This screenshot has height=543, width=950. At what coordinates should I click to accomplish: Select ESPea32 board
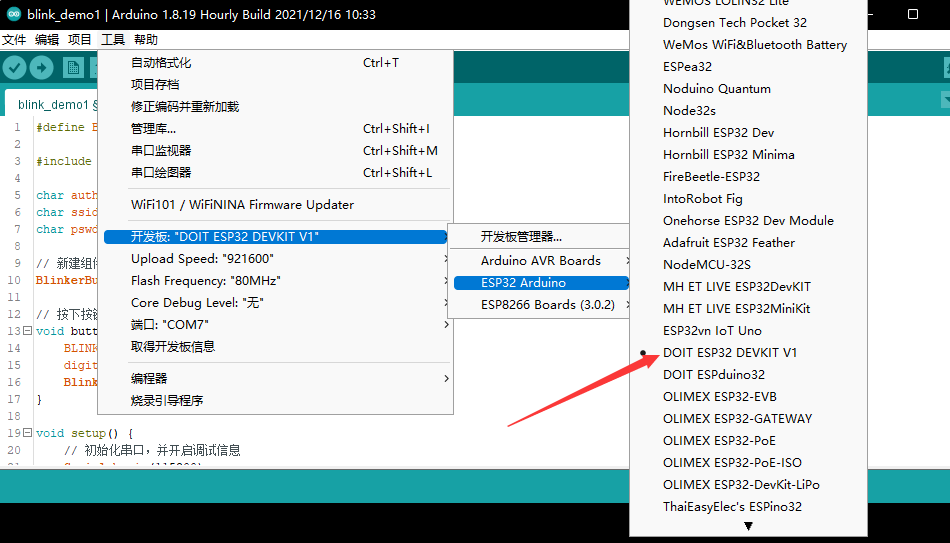(x=748, y=67)
